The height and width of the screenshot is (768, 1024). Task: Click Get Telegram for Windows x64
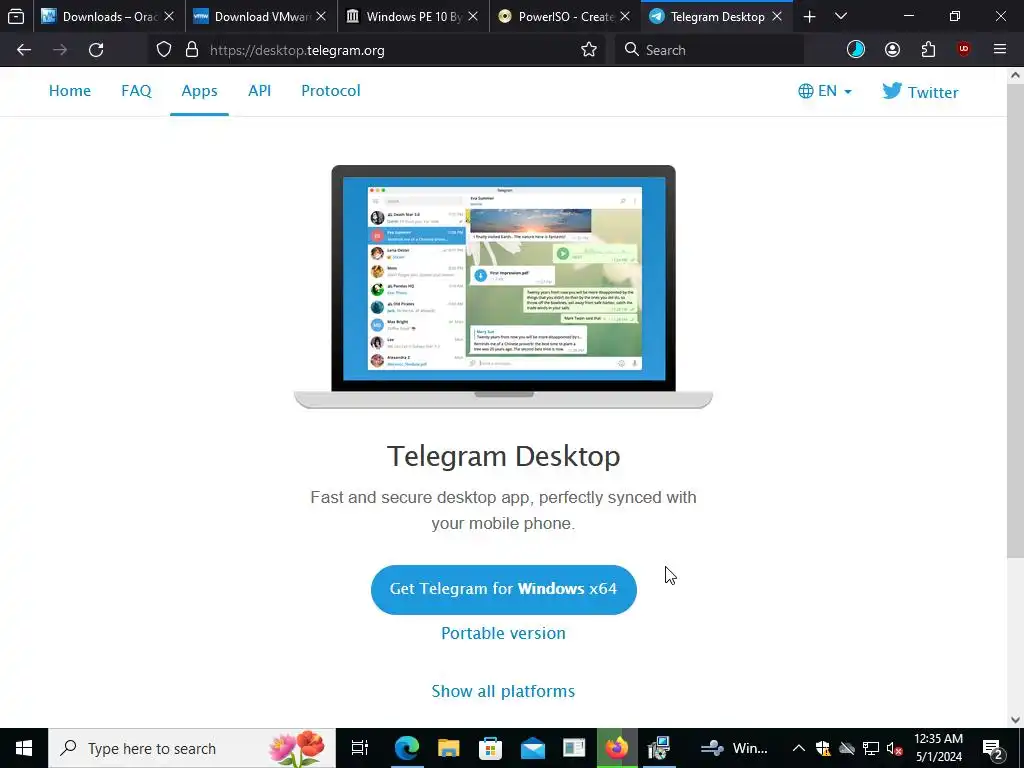click(x=504, y=589)
